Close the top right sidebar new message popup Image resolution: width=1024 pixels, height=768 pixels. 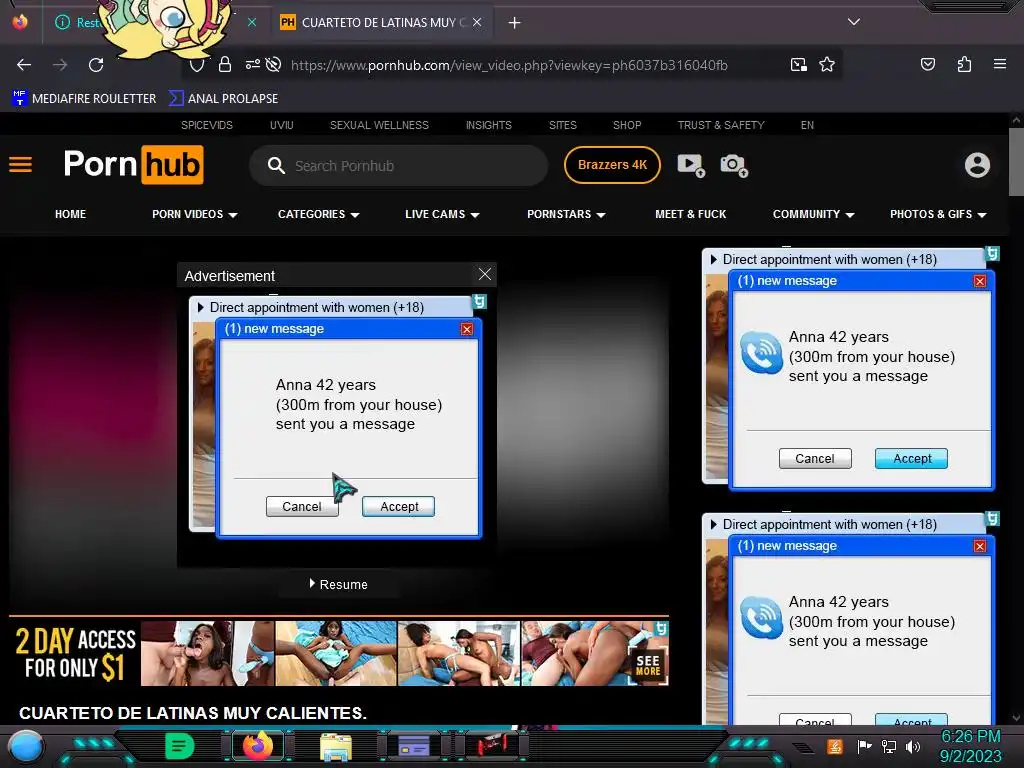[x=980, y=281]
